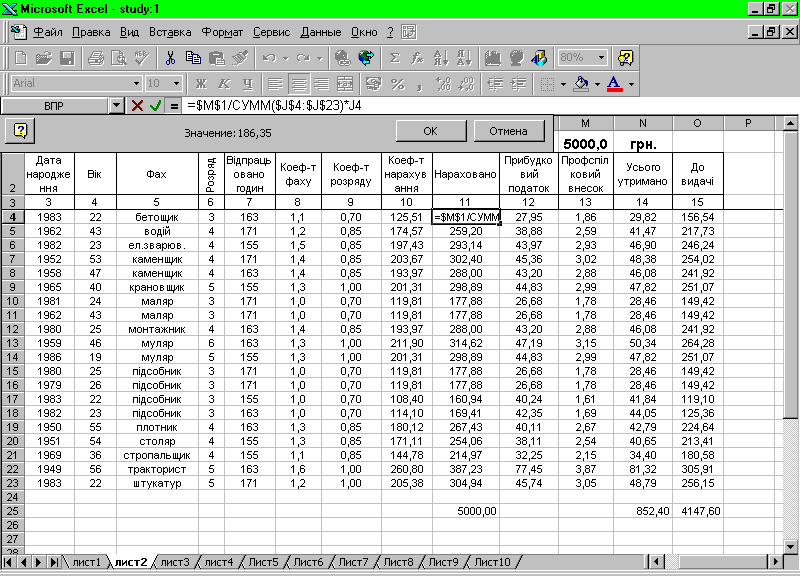800x576 pixels.
Task: Open the Правка menu
Action: 91,32
